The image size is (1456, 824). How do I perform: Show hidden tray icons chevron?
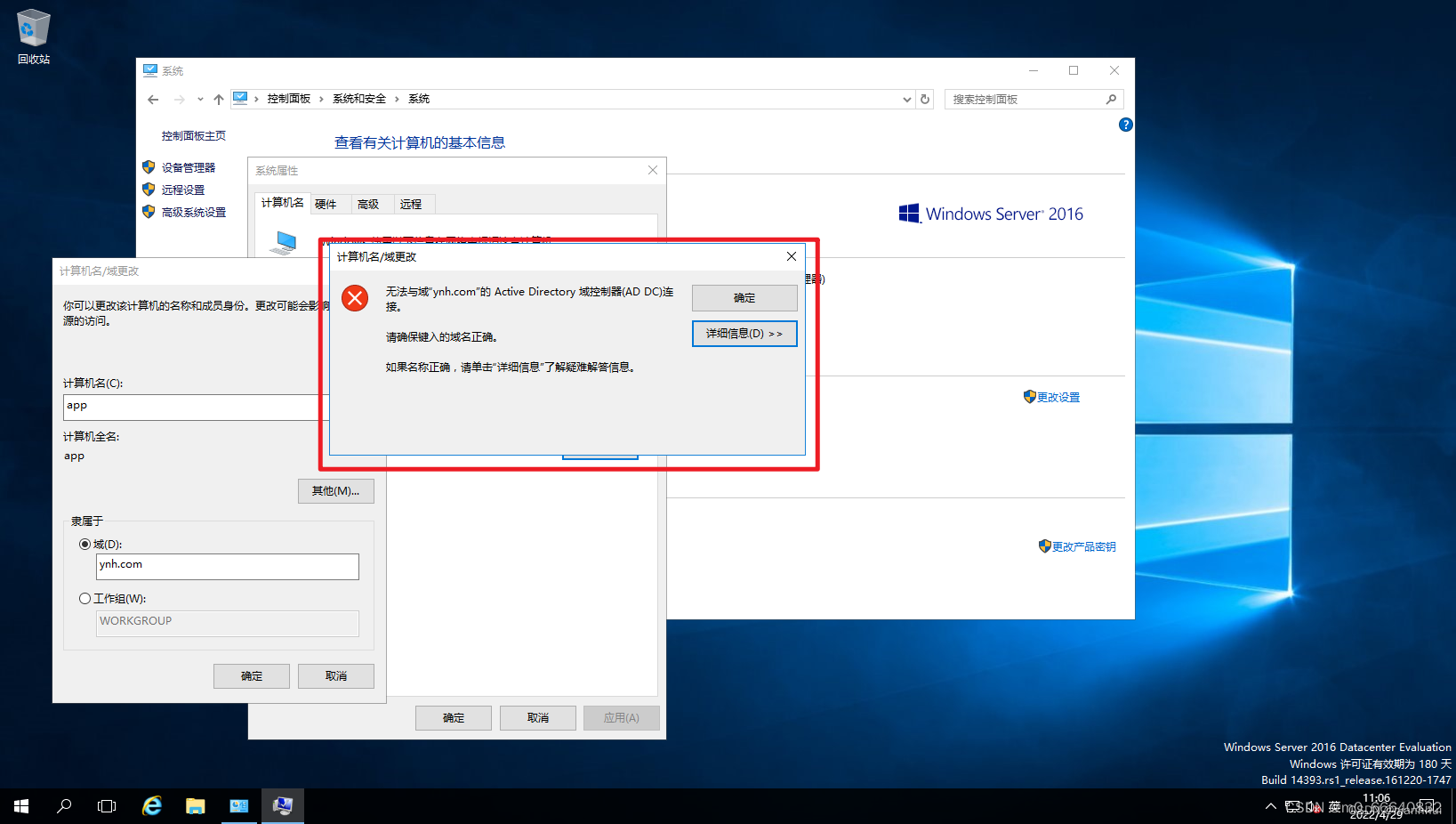1270,807
